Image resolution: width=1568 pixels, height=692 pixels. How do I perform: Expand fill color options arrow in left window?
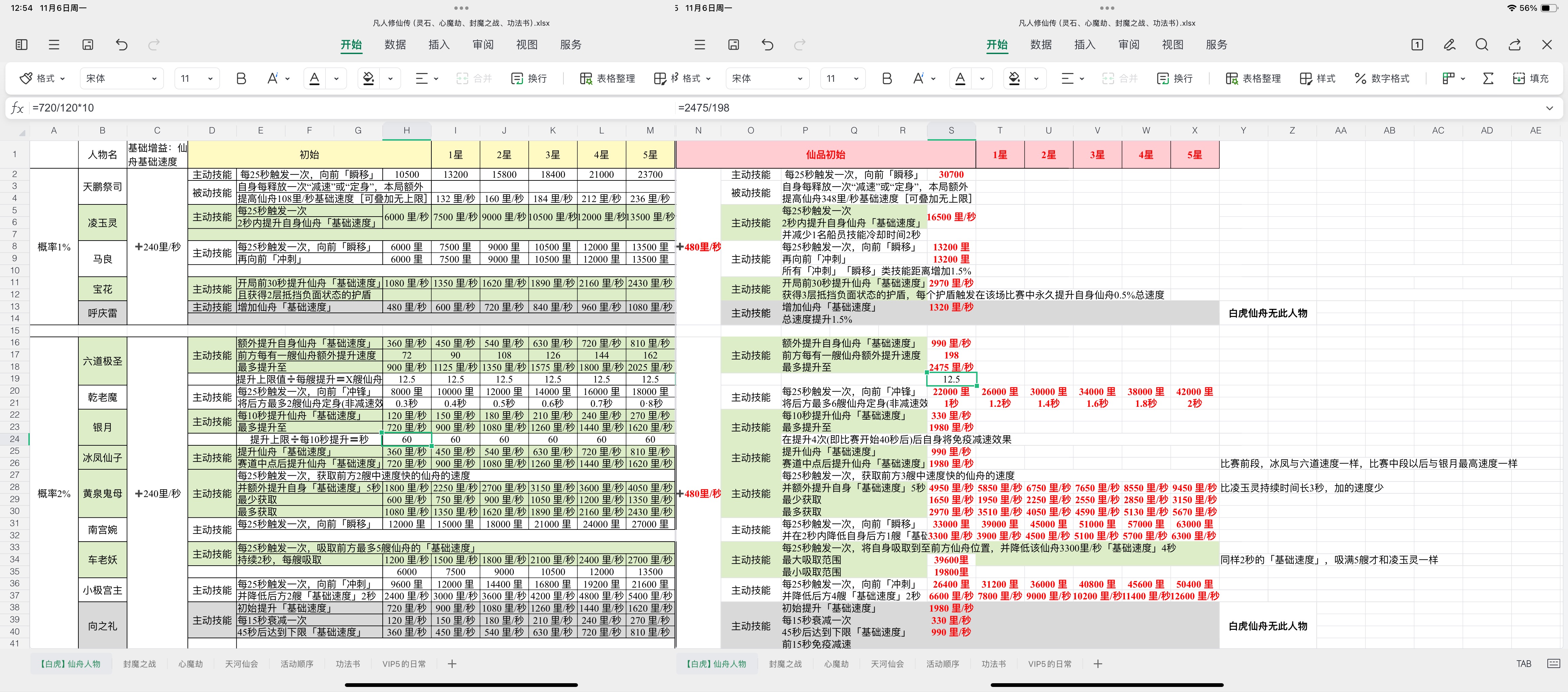pyautogui.click(x=390, y=78)
